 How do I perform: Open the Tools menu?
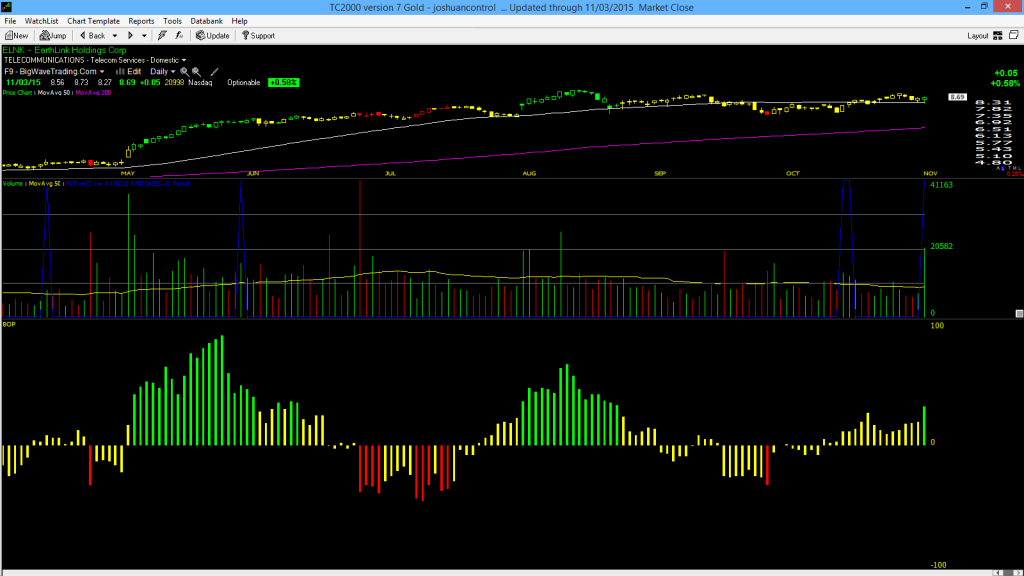click(172, 21)
